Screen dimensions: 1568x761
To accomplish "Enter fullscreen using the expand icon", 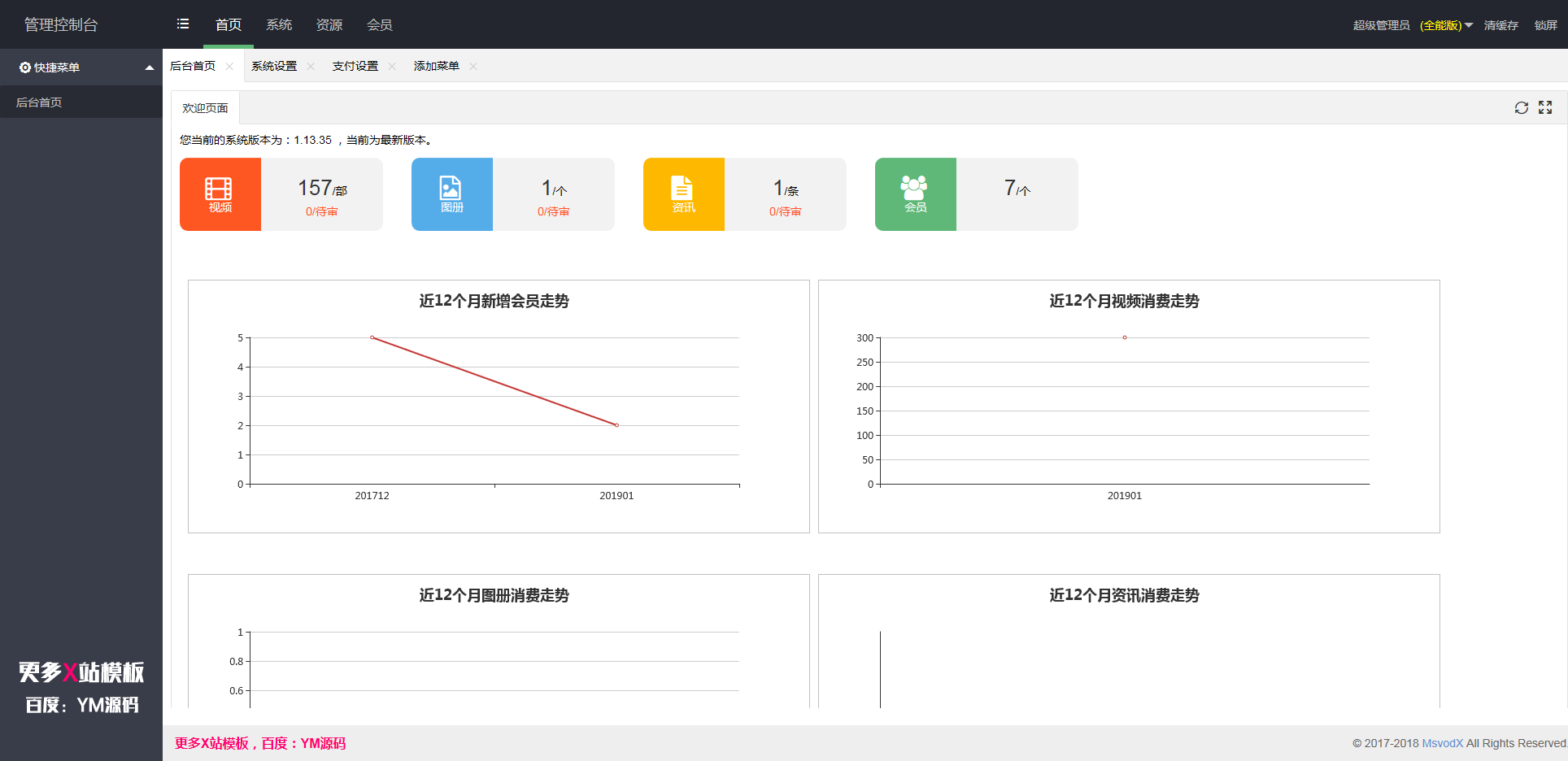I will pyautogui.click(x=1545, y=108).
